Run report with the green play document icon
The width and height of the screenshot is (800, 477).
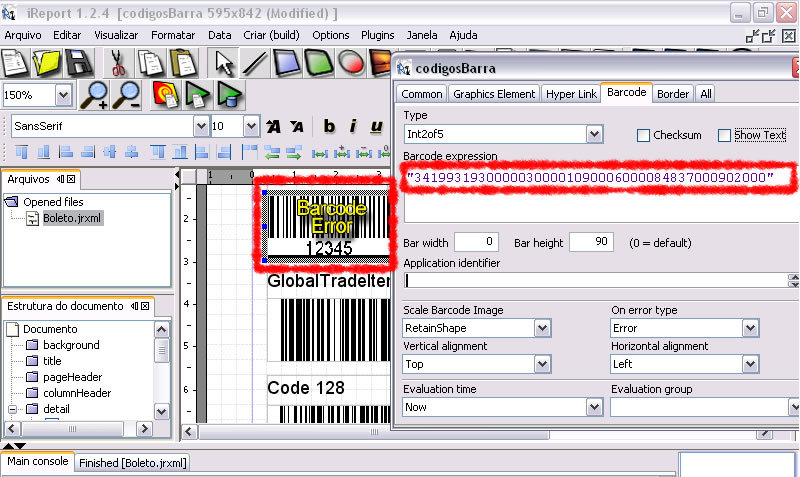[x=197, y=95]
